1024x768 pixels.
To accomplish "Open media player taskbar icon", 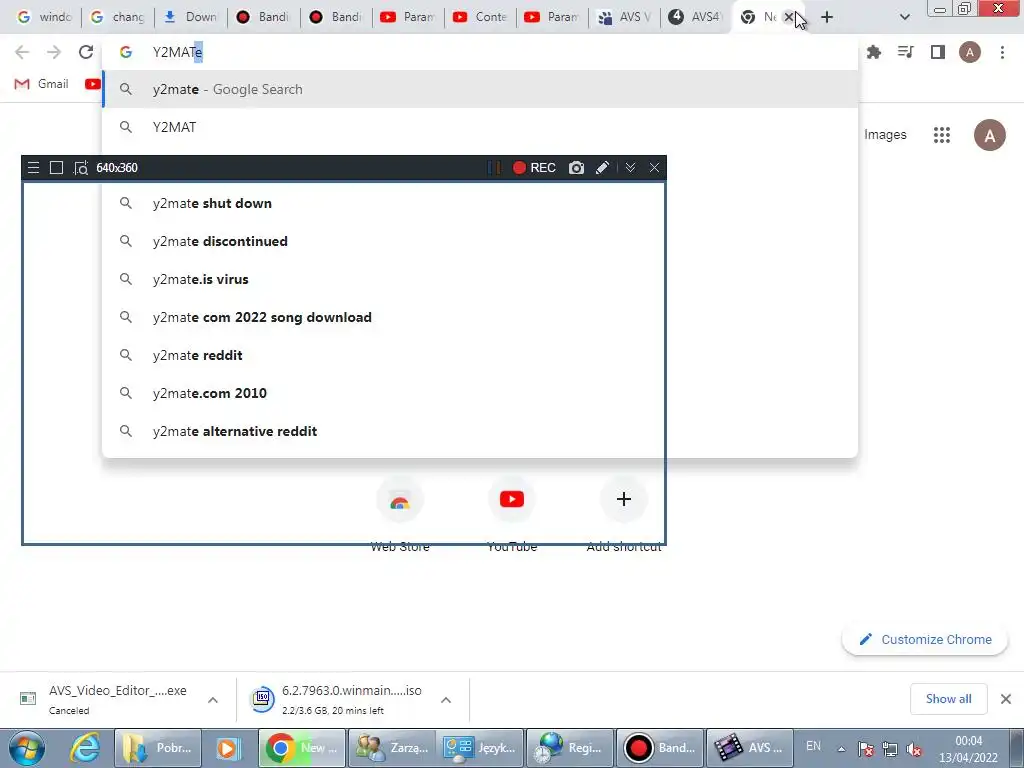I will (228, 748).
